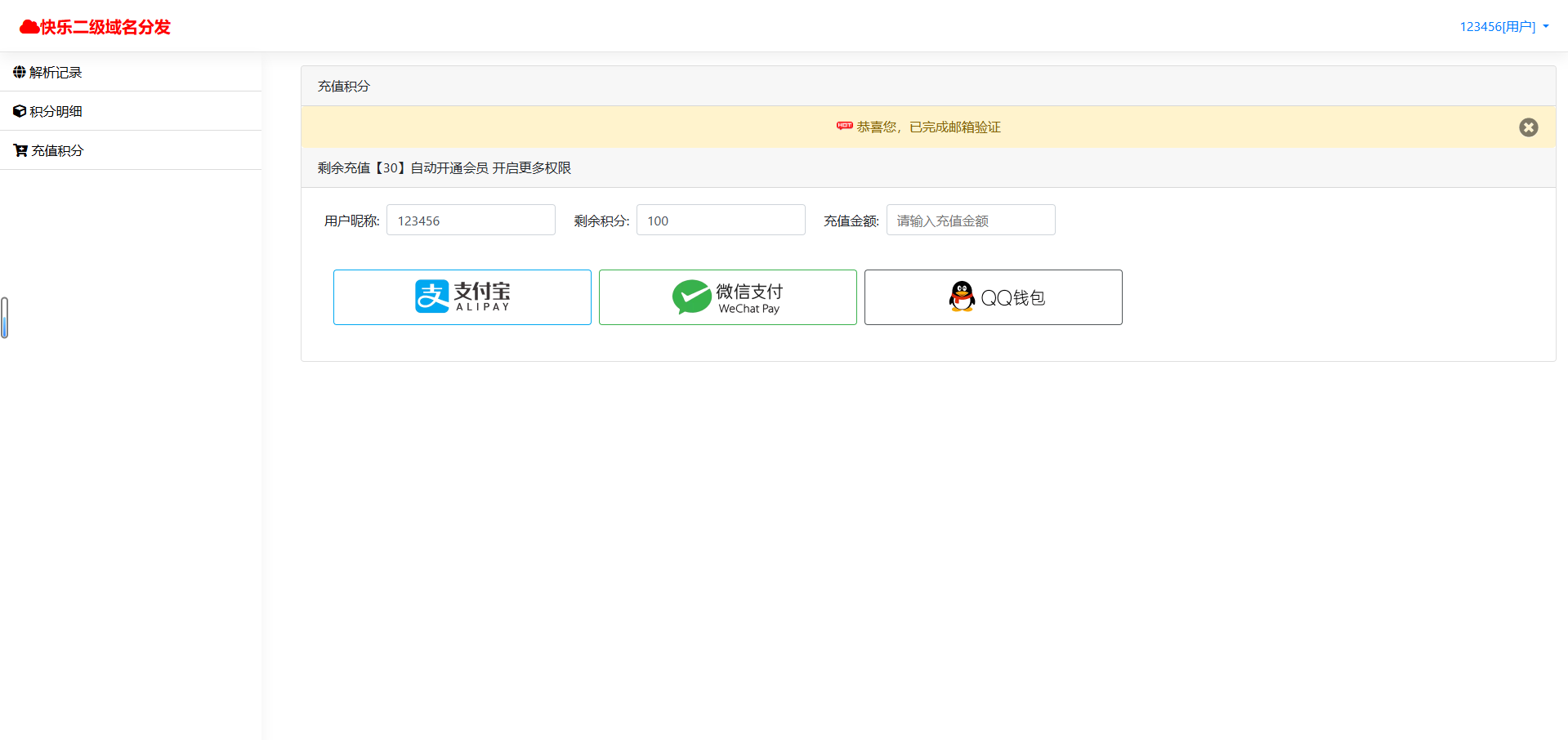The height and width of the screenshot is (740, 1568).
Task: Open 充值积分 in the sidebar
Action: coord(131,150)
